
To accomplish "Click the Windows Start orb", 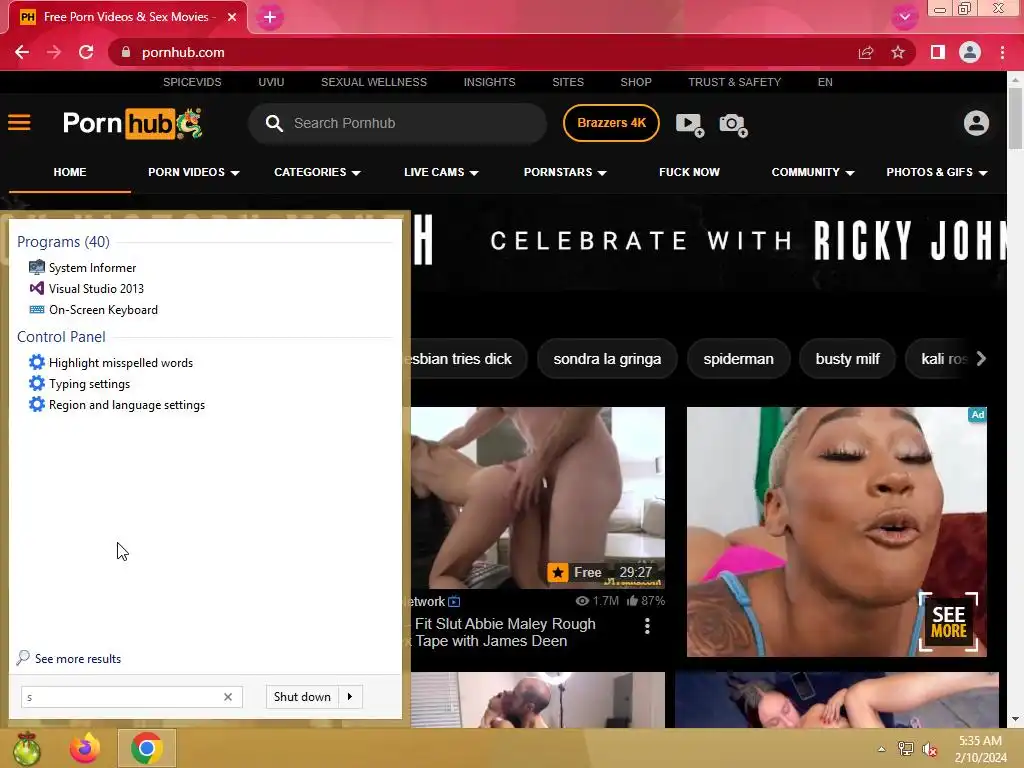I will [27, 748].
